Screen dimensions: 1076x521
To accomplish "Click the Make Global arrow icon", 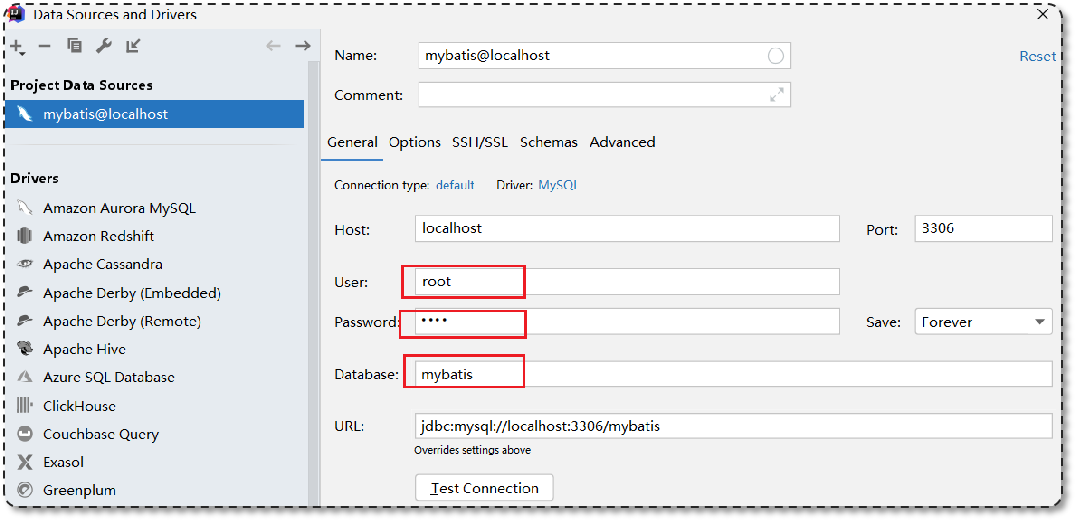I will click(x=133, y=46).
